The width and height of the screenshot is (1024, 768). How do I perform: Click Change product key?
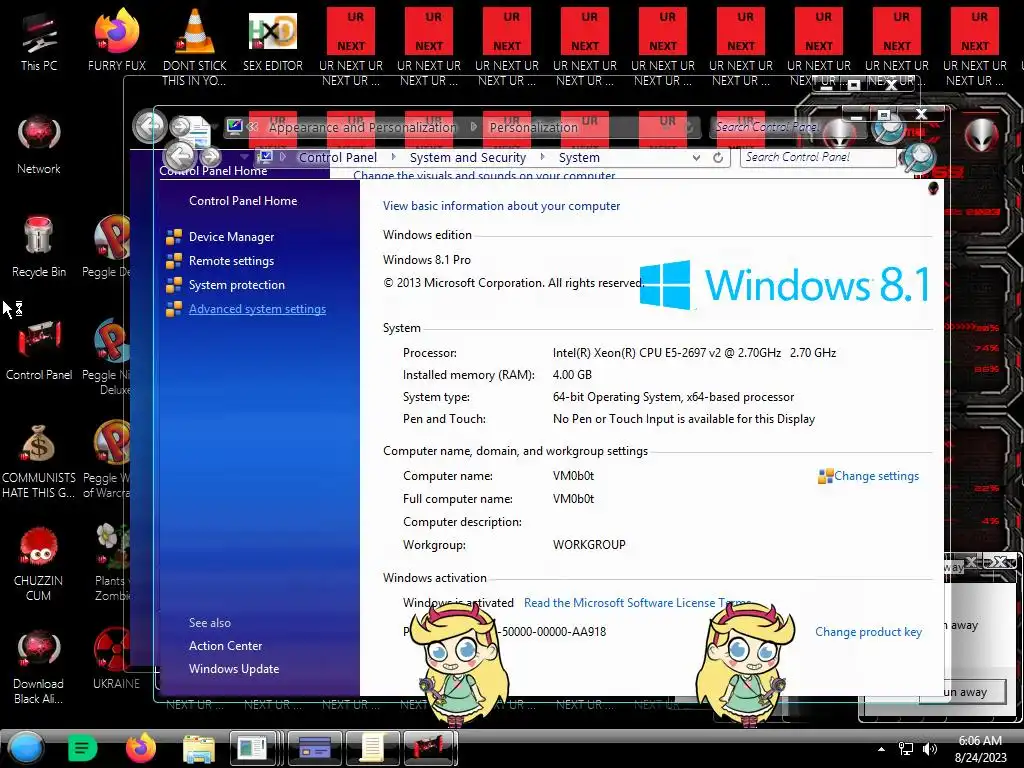(868, 632)
